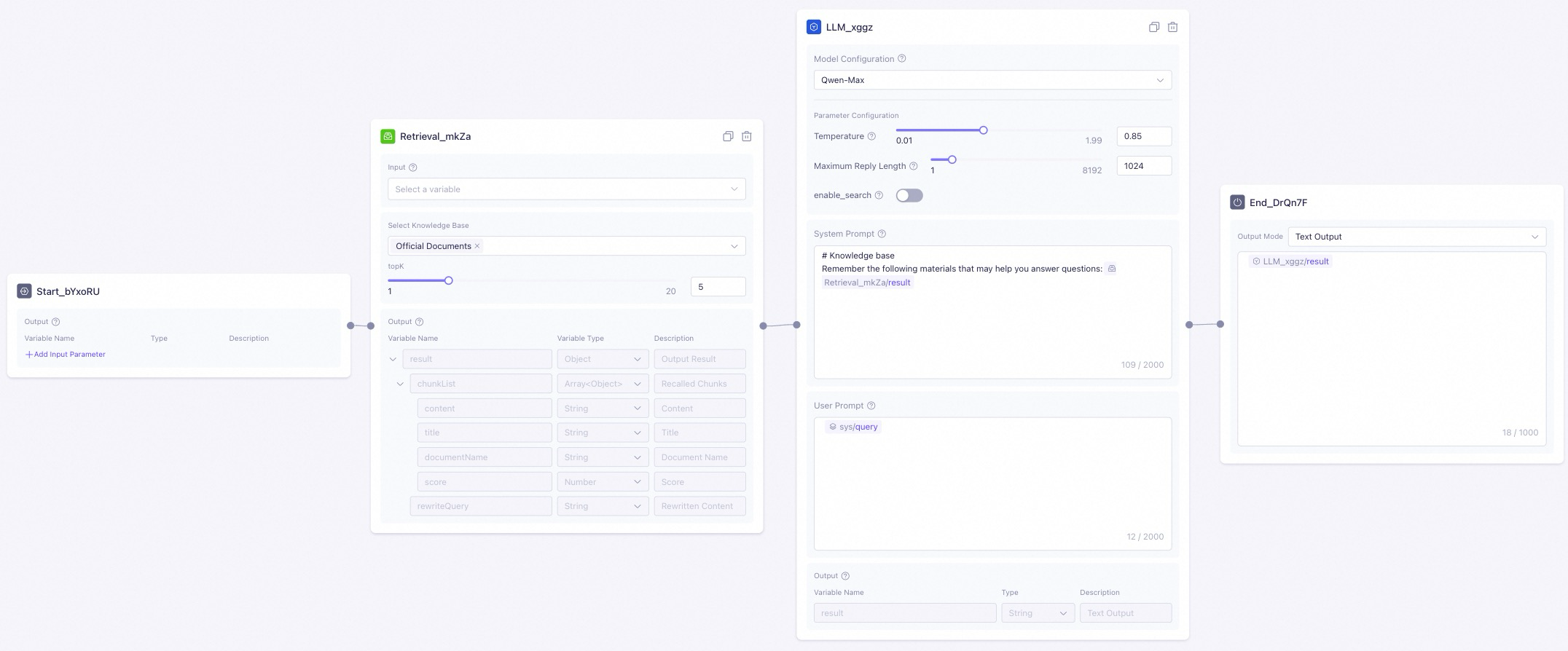Image resolution: width=1568 pixels, height=651 pixels.
Task: Click the Retrieval_mkZa/result variable tag
Action: tap(867, 283)
